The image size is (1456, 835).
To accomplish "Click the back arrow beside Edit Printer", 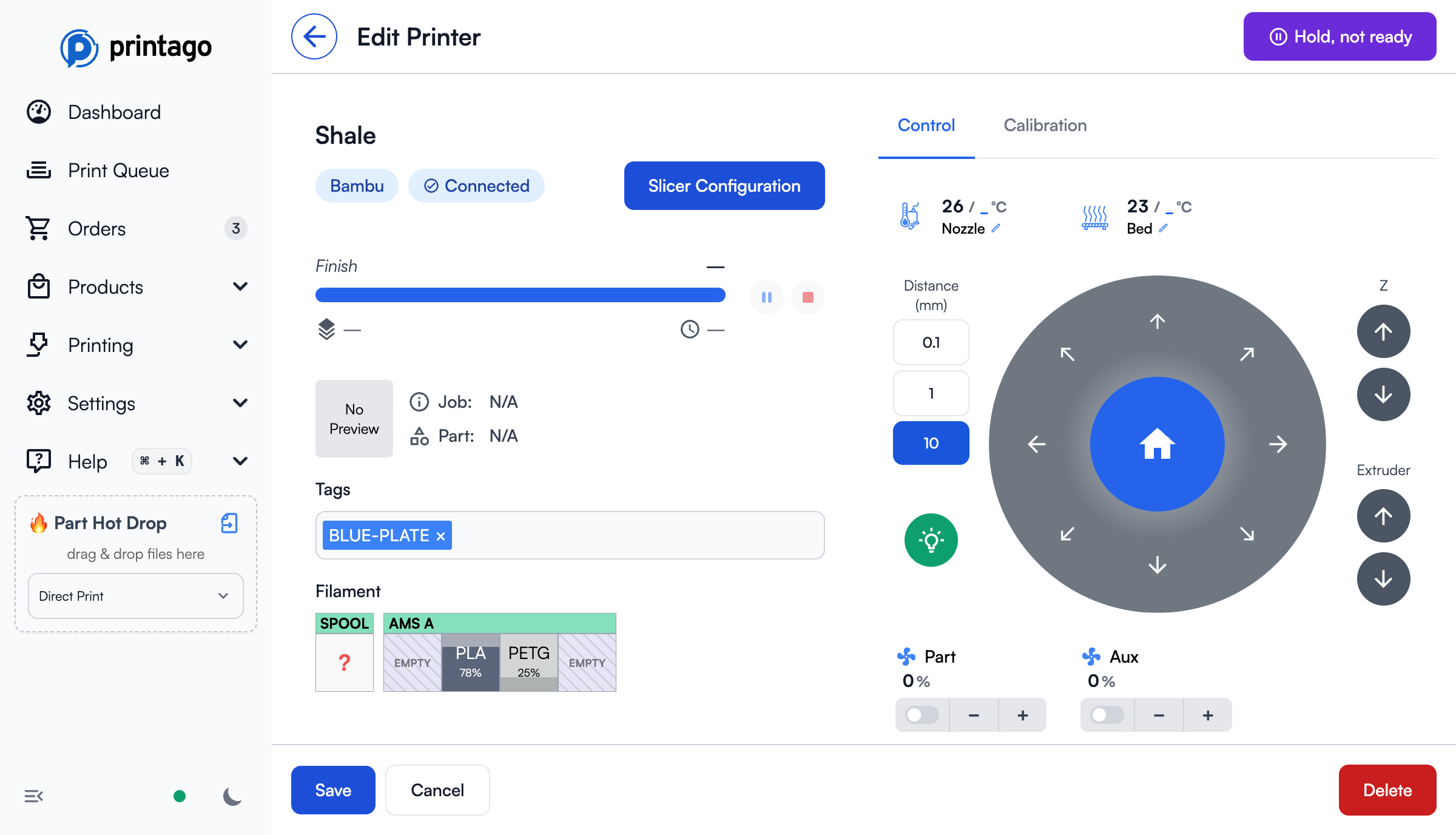I will tap(314, 37).
